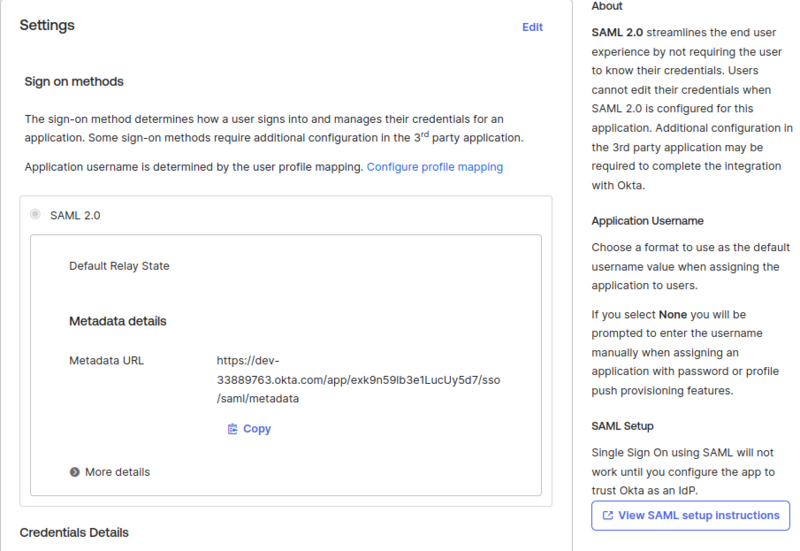
Task: Click the Credentials Details section heading
Action: point(74,532)
